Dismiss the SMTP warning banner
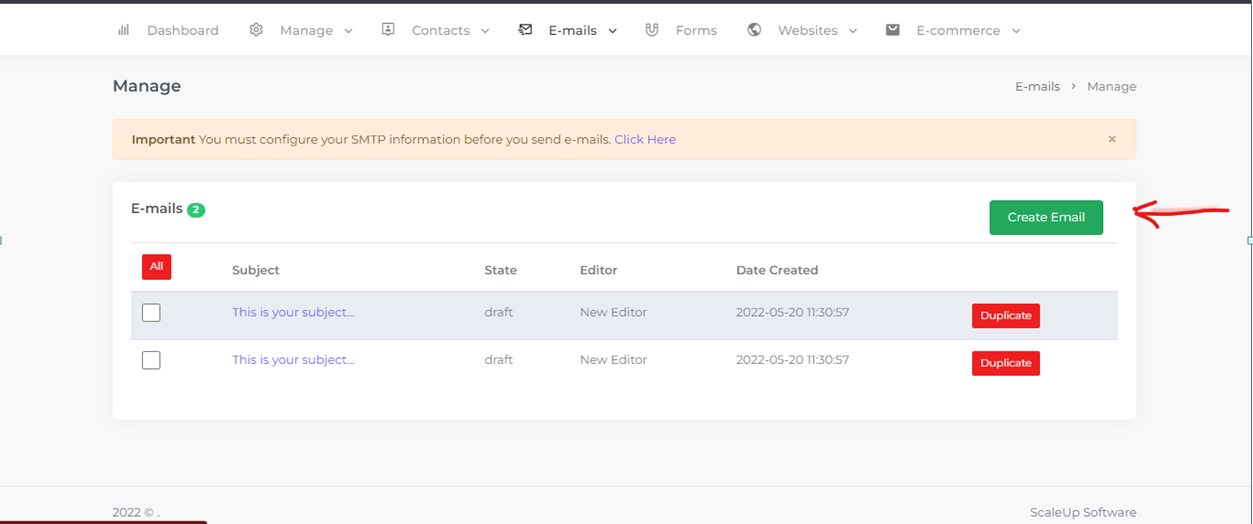The height and width of the screenshot is (524, 1253). coord(1112,139)
